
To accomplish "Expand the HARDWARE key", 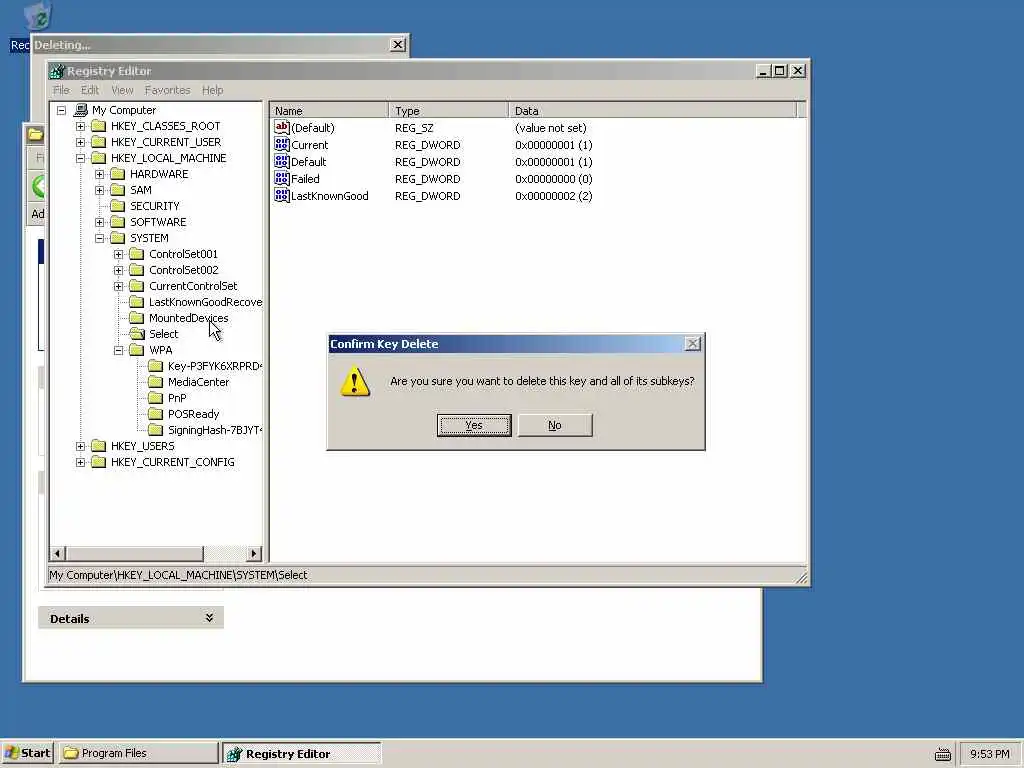I will (99, 174).
